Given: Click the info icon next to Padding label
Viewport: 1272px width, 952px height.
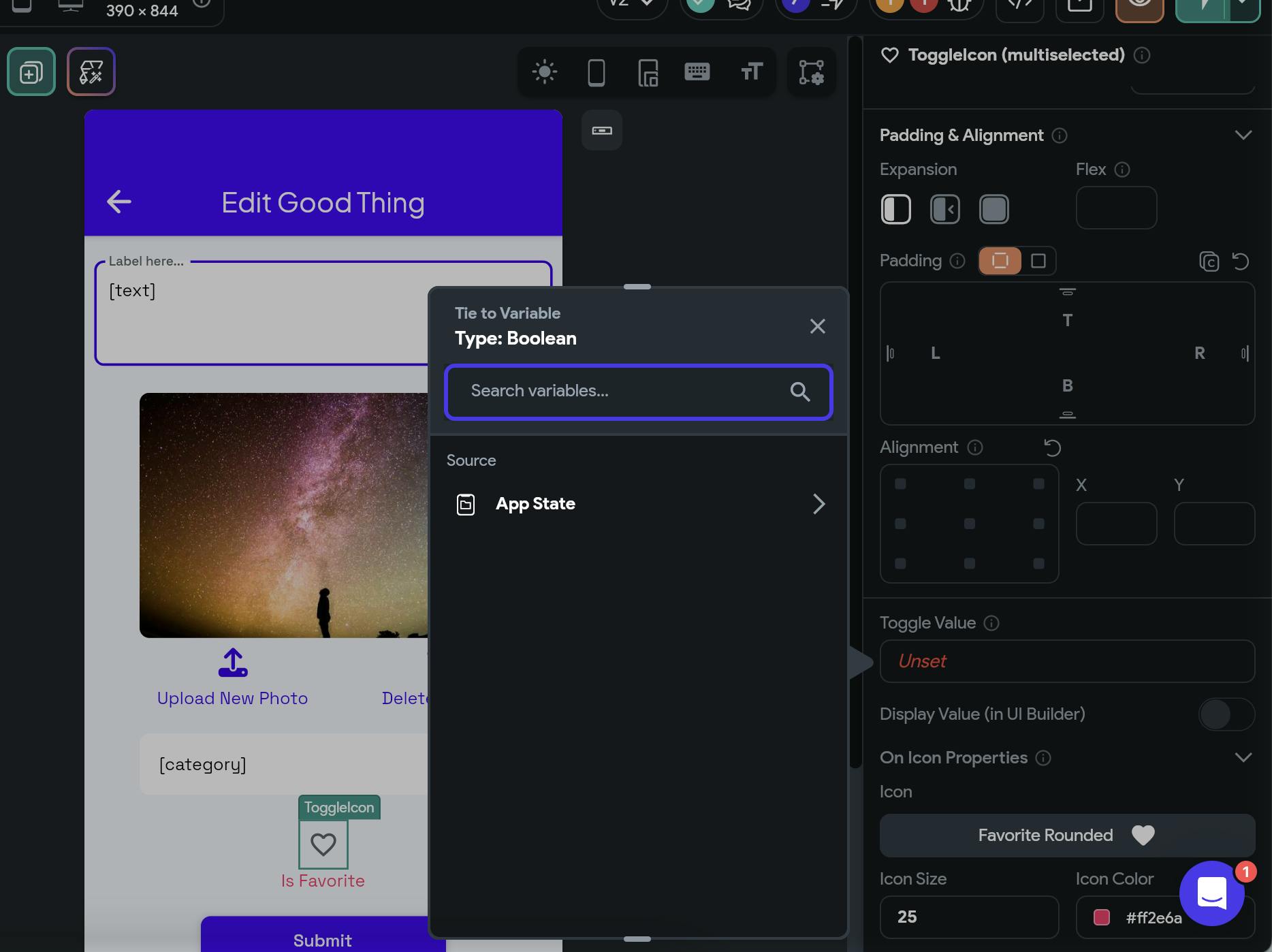Looking at the screenshot, I should [x=957, y=261].
